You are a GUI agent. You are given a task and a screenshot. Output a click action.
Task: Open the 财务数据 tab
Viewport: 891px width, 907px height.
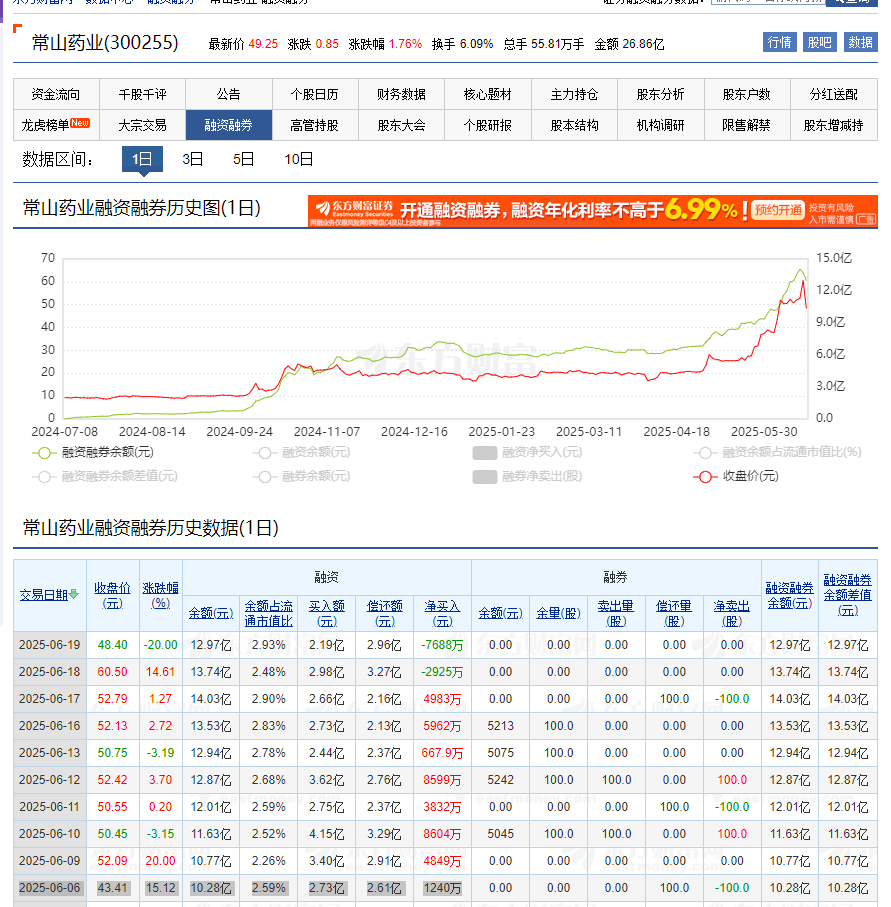pos(402,94)
